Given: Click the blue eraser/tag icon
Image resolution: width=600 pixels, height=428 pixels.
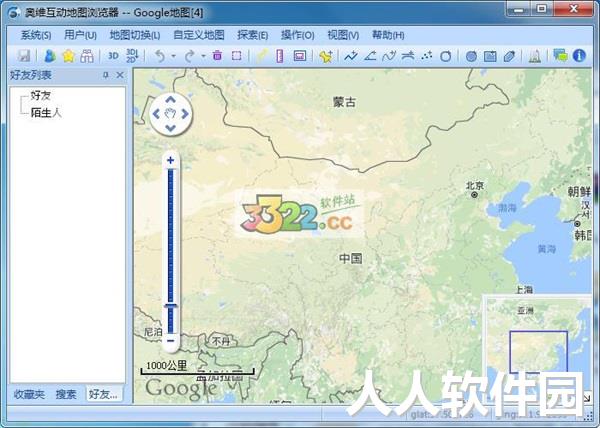Looking at the screenshot, I should [509, 56].
